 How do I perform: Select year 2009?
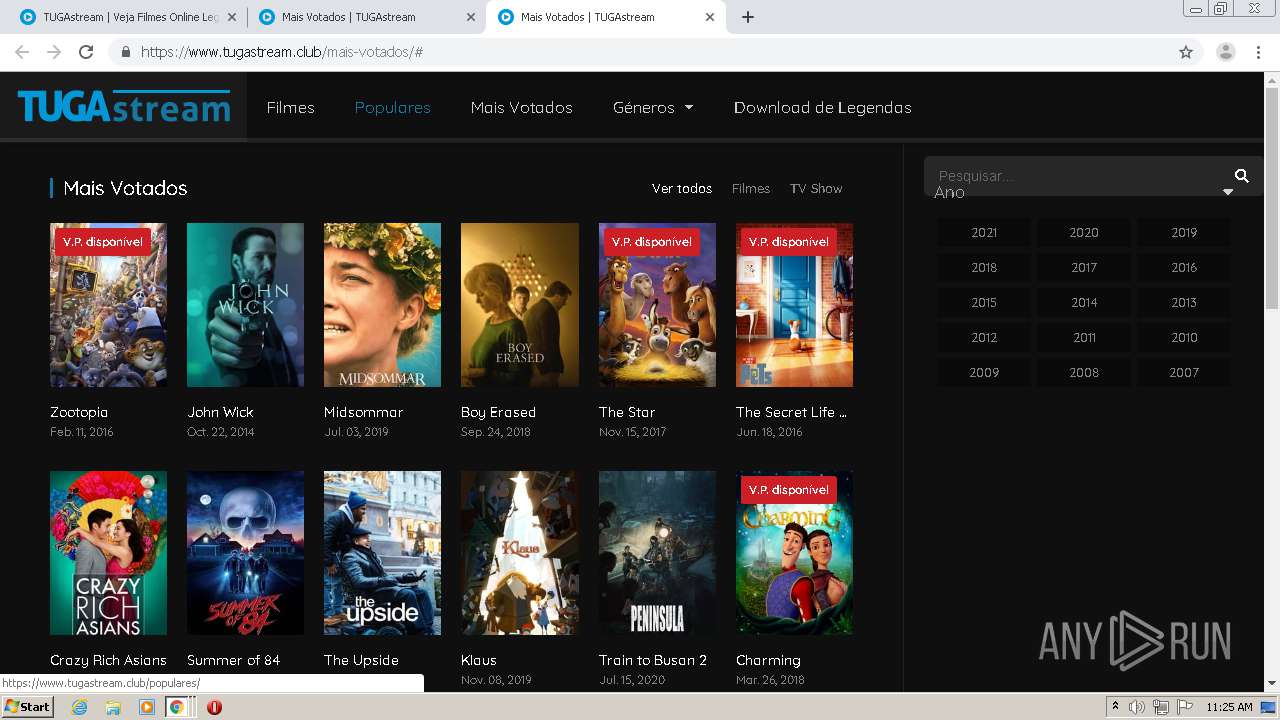(x=984, y=372)
